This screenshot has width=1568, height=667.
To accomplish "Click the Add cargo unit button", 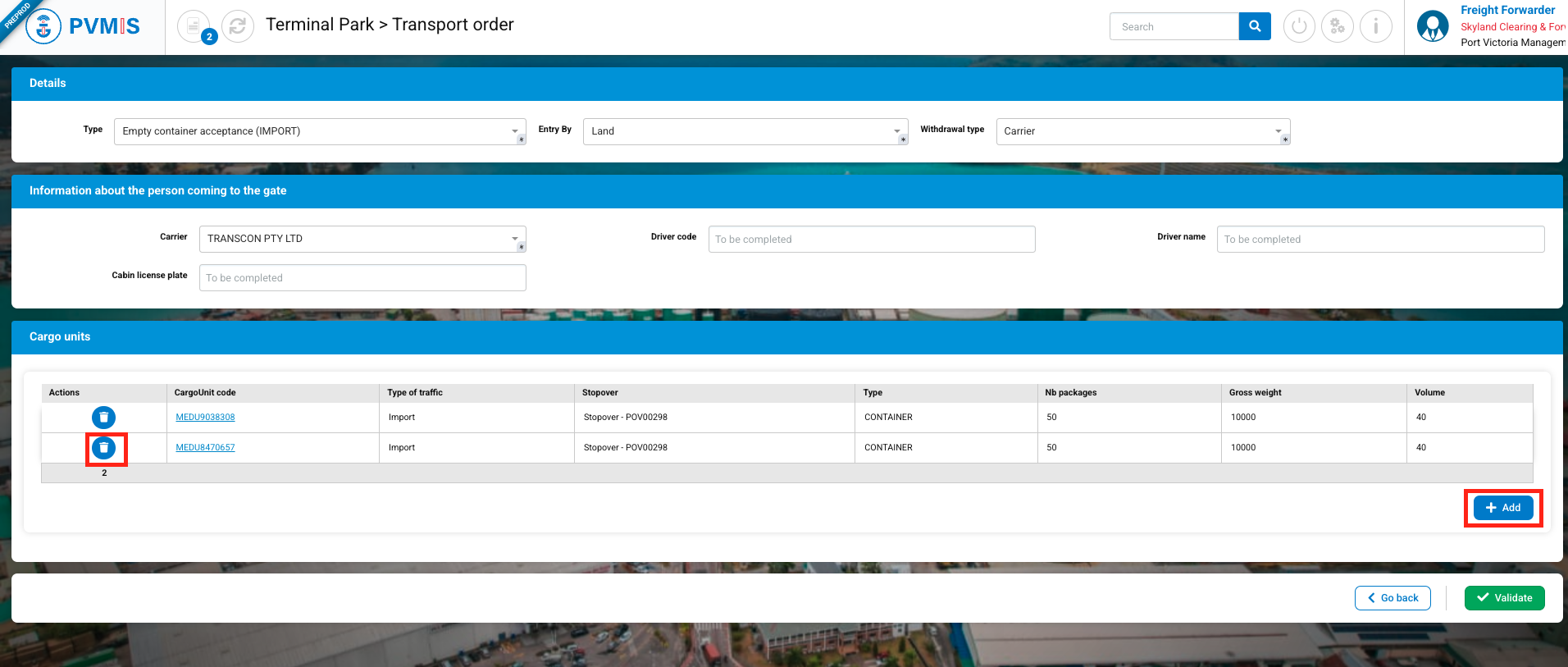I will [x=1502, y=508].
